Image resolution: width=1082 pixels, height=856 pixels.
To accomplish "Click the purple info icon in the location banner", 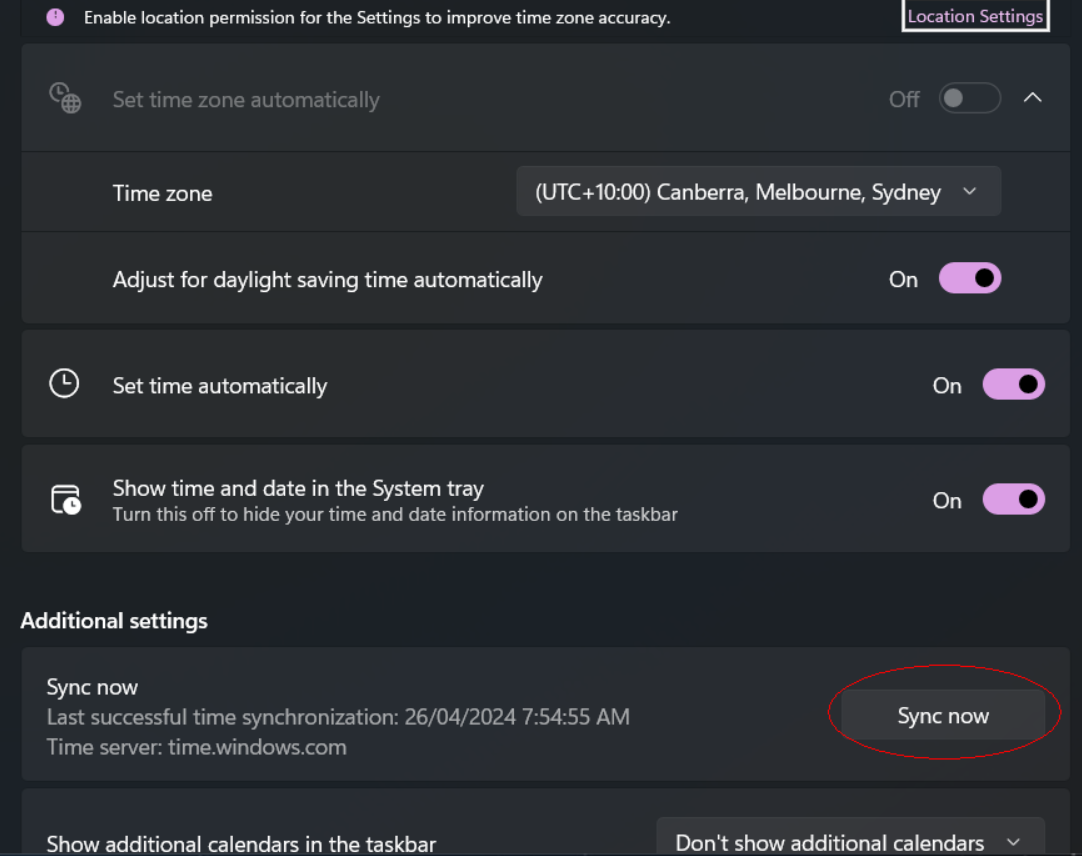I will [x=55, y=17].
